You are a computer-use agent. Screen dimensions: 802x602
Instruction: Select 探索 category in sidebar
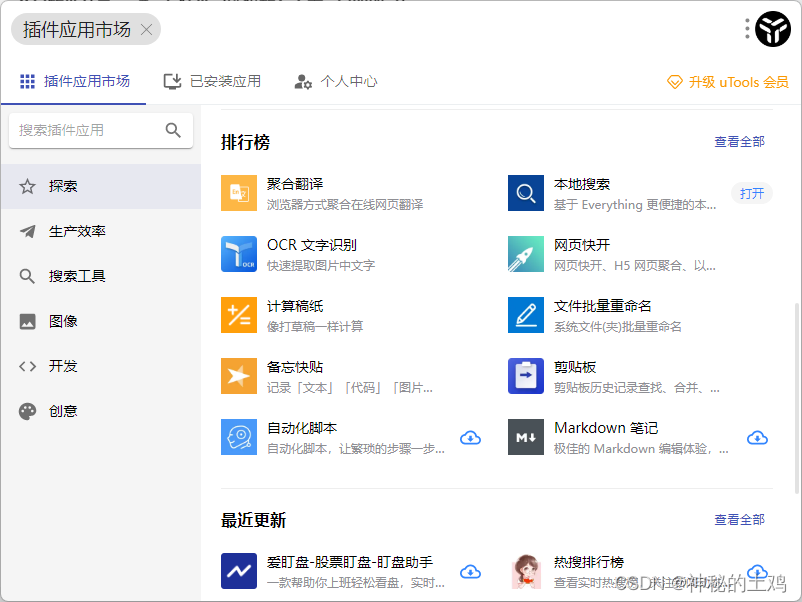click(101, 186)
